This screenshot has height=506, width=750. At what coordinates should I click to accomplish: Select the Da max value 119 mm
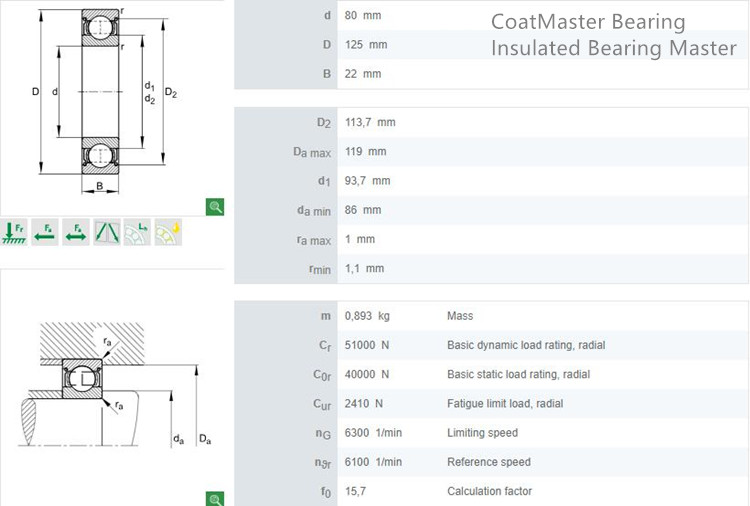click(365, 151)
